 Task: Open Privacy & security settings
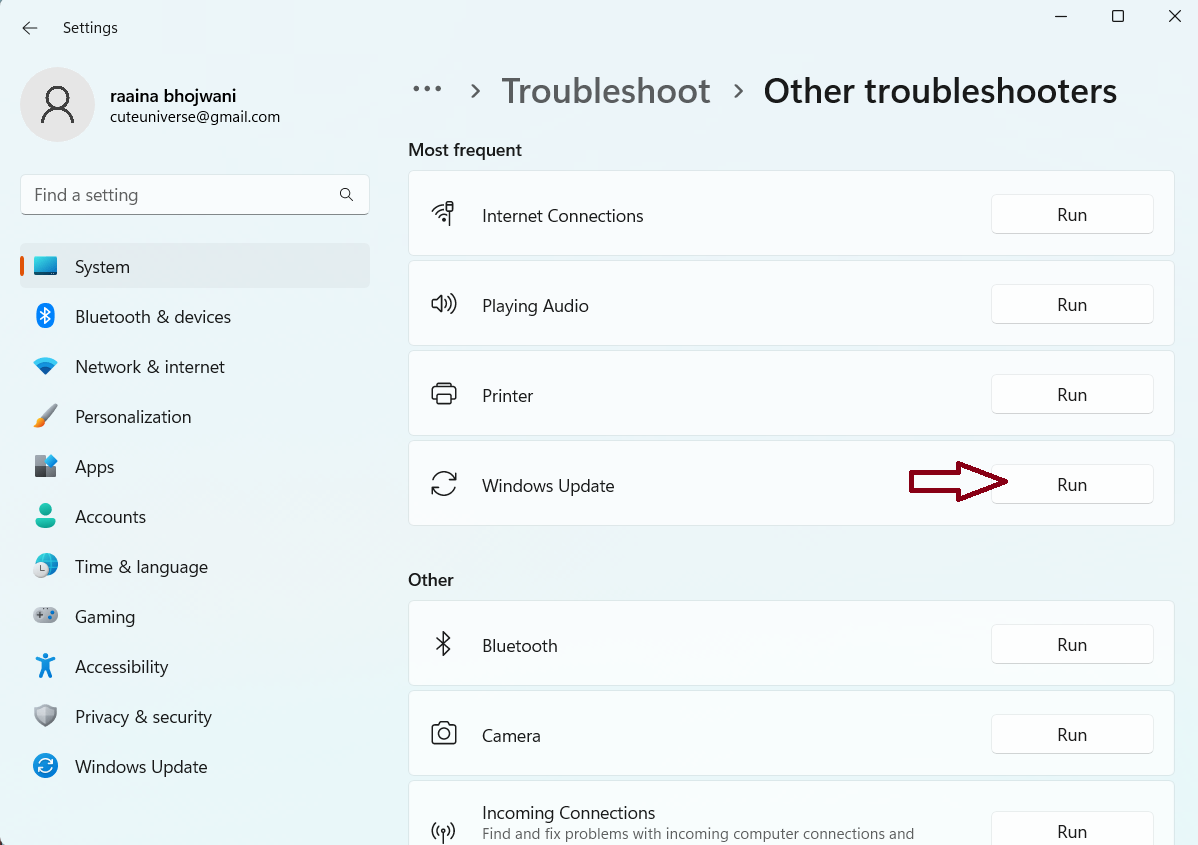[143, 717]
